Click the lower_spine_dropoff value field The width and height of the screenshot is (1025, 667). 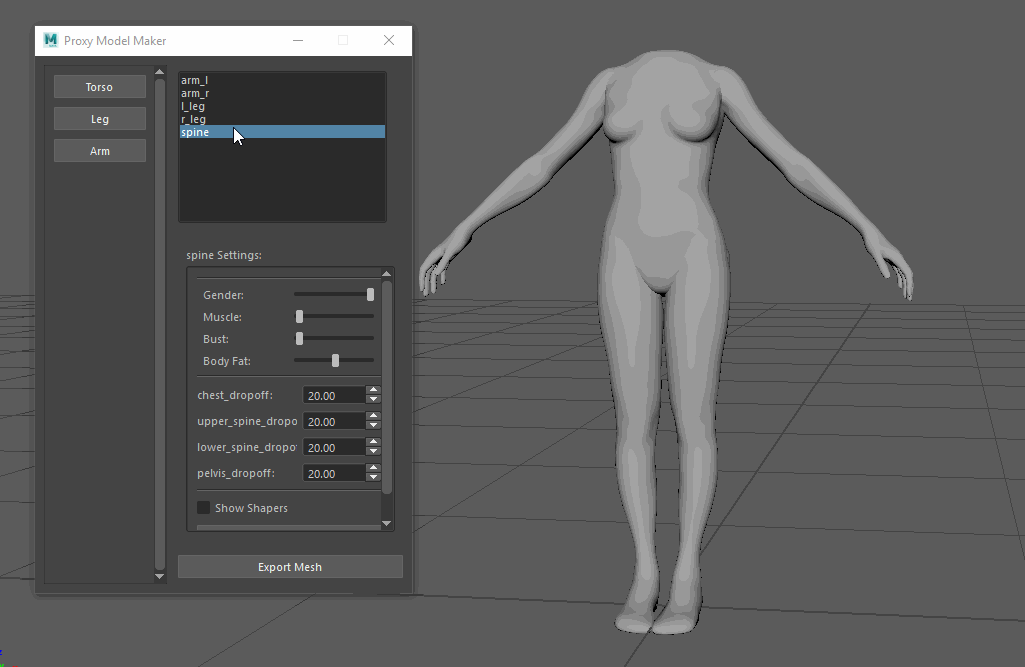click(332, 448)
